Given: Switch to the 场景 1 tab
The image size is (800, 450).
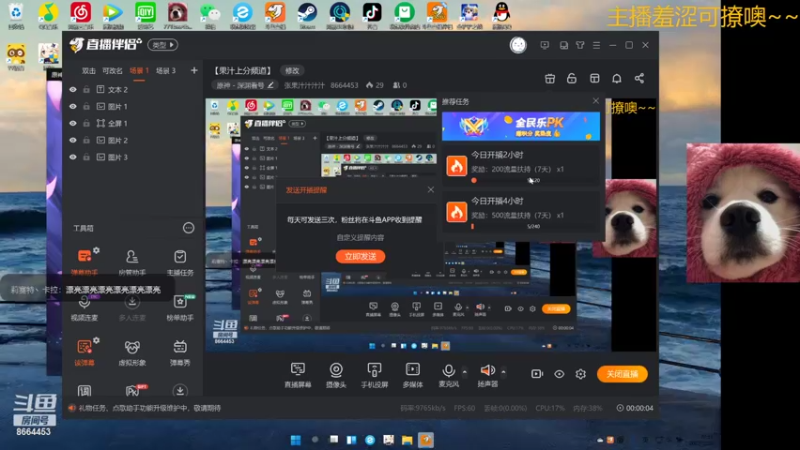Looking at the screenshot, I should point(139,70).
